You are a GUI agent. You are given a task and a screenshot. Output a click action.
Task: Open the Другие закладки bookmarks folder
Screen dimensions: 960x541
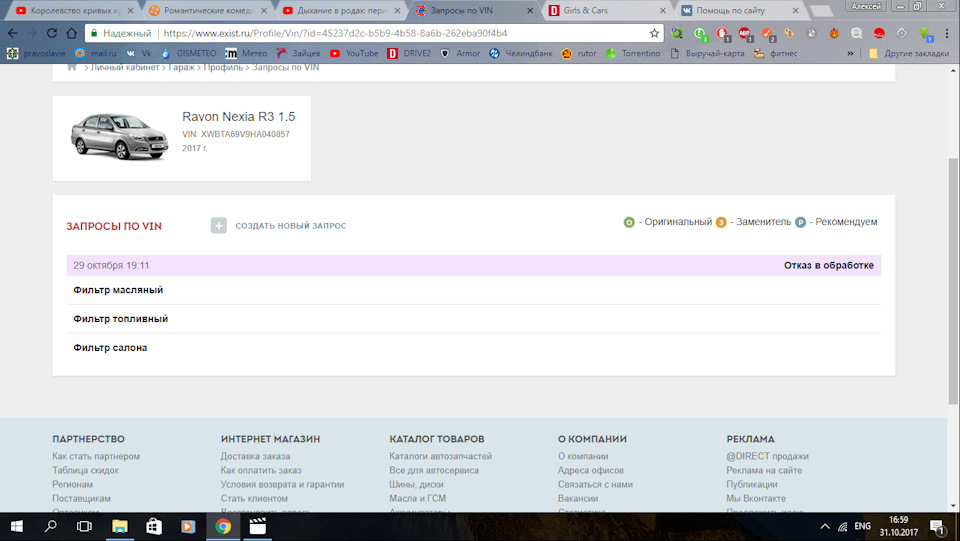pyautogui.click(x=910, y=54)
